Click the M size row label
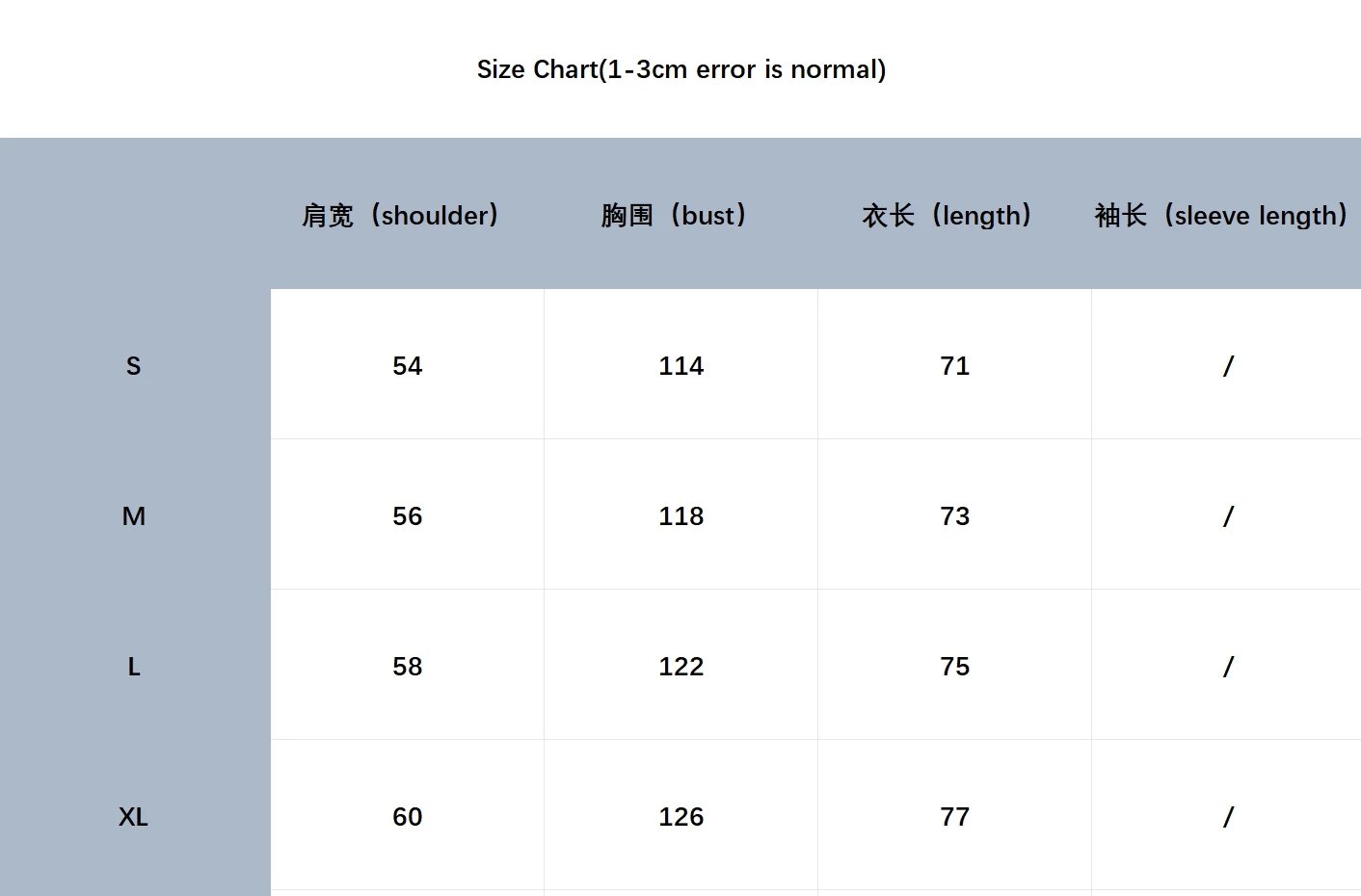The width and height of the screenshot is (1361, 896). 134,515
